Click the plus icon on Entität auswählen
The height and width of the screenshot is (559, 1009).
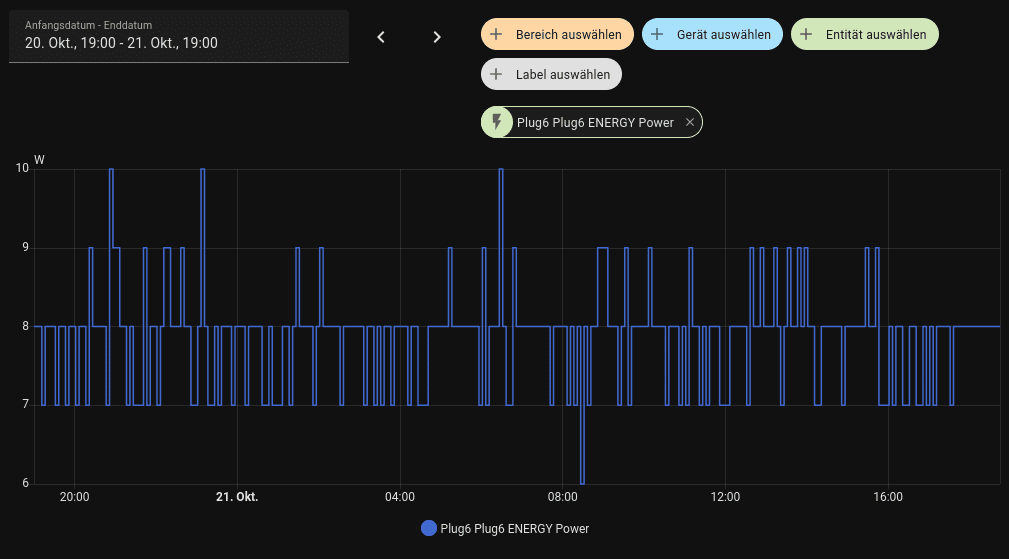(806, 34)
